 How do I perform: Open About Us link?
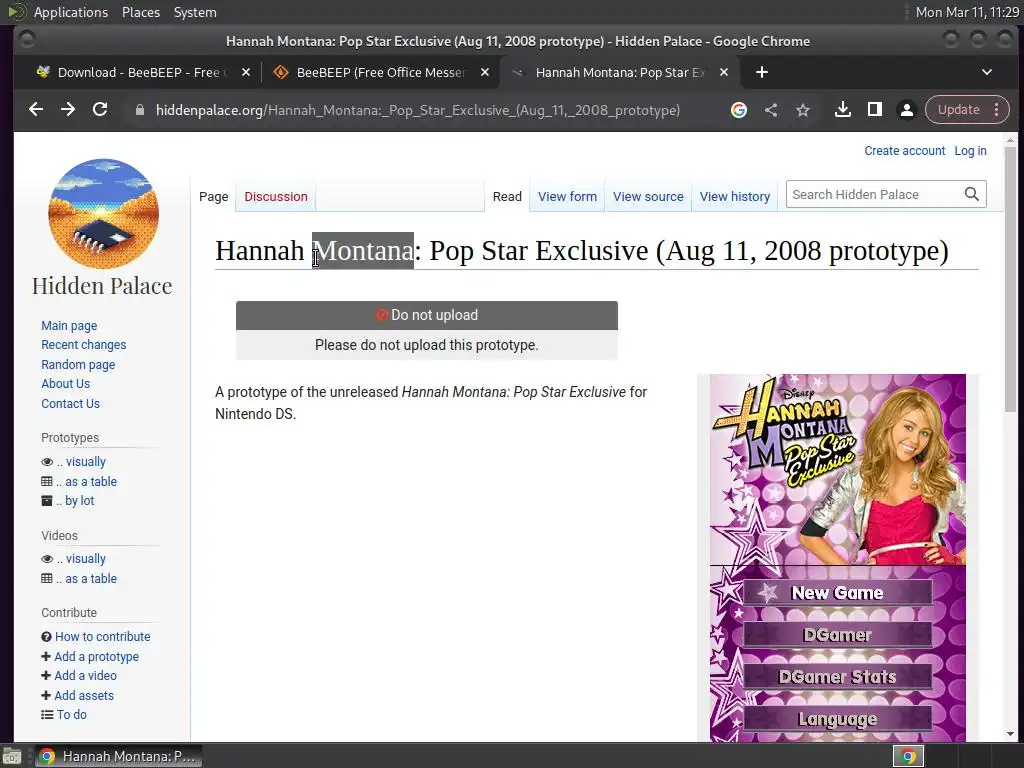[65, 383]
